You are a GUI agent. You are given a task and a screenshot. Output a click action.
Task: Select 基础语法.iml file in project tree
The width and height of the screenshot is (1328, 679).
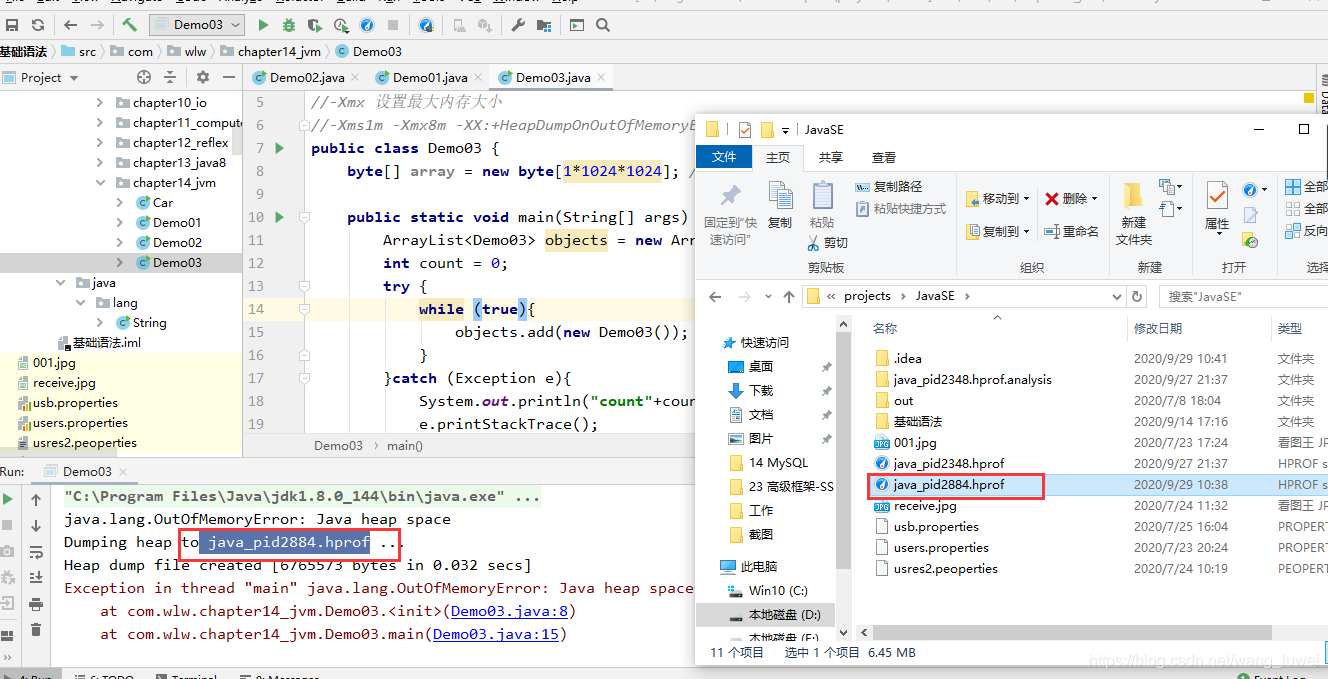[99, 342]
